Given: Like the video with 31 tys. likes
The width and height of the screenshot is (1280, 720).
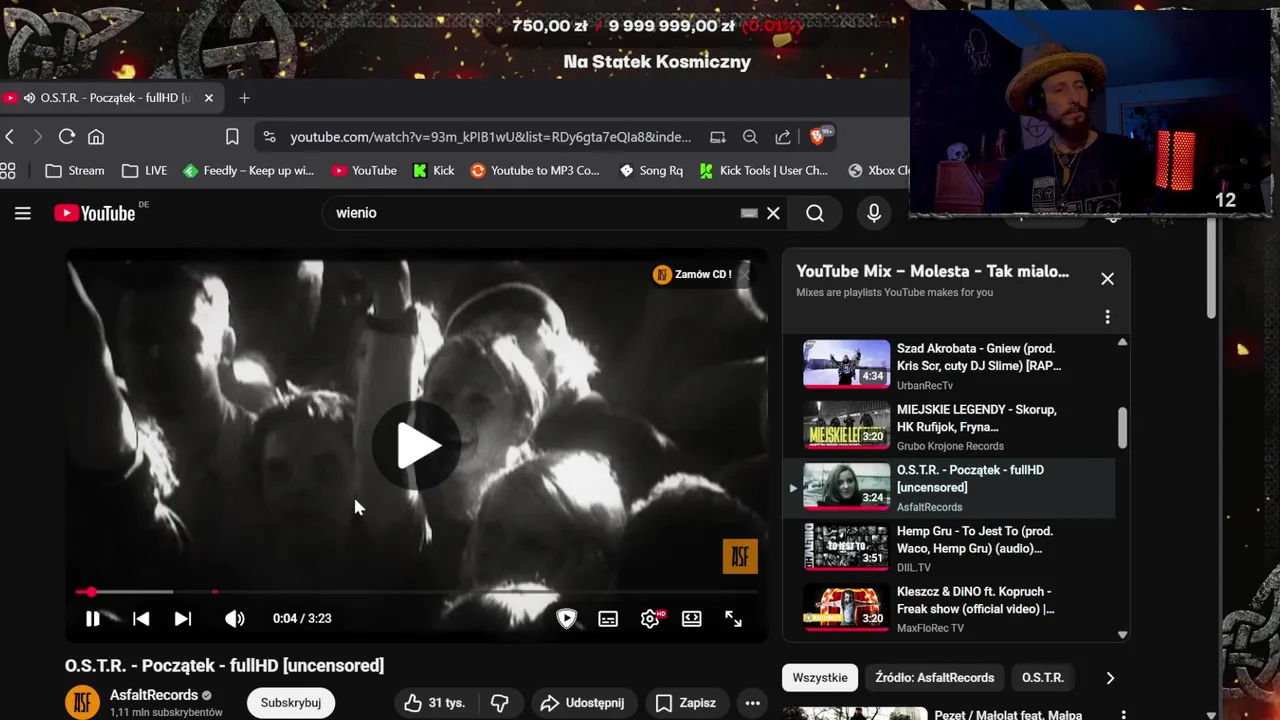Looking at the screenshot, I should pyautogui.click(x=435, y=703).
